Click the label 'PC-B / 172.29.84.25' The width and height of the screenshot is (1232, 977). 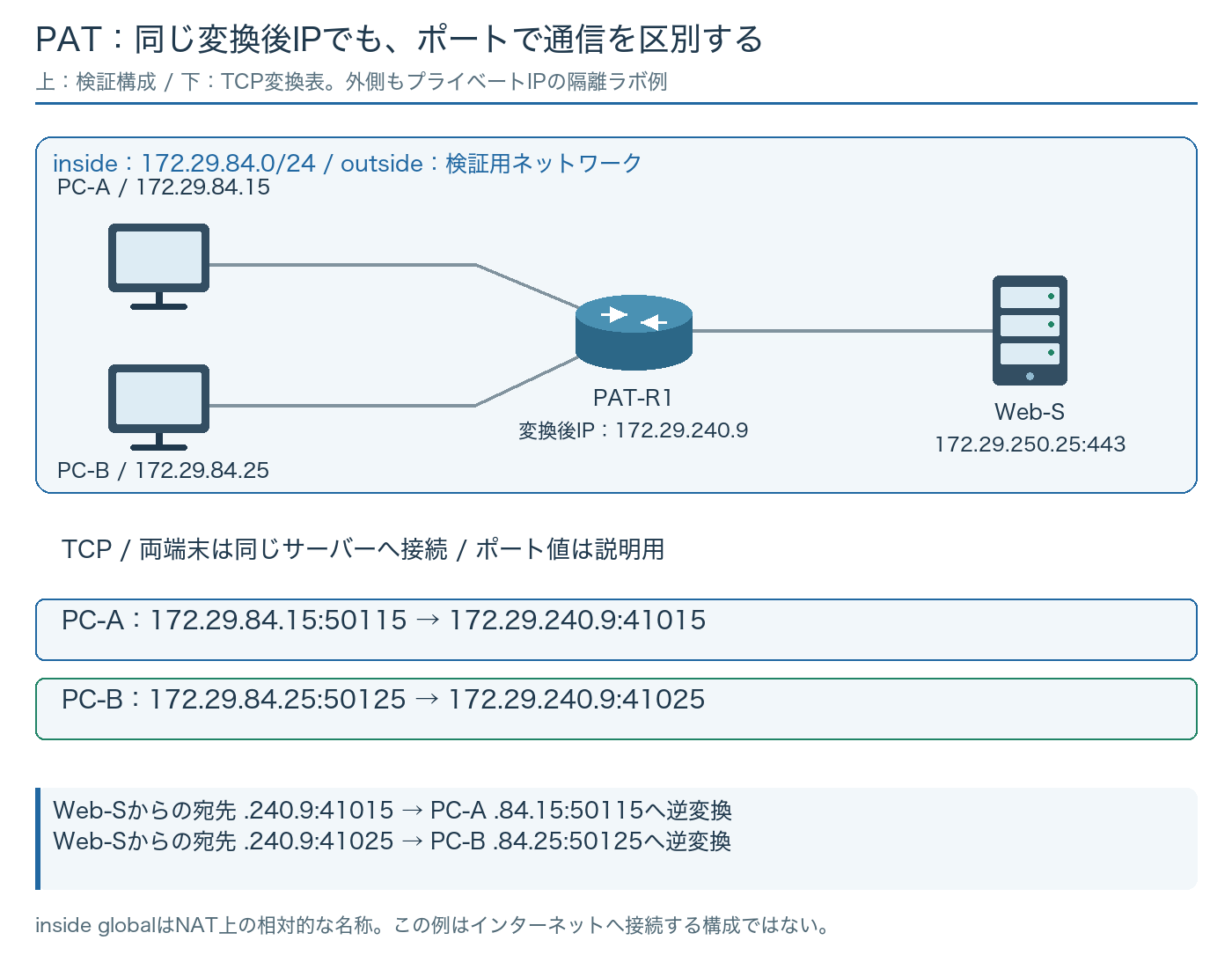[163, 471]
